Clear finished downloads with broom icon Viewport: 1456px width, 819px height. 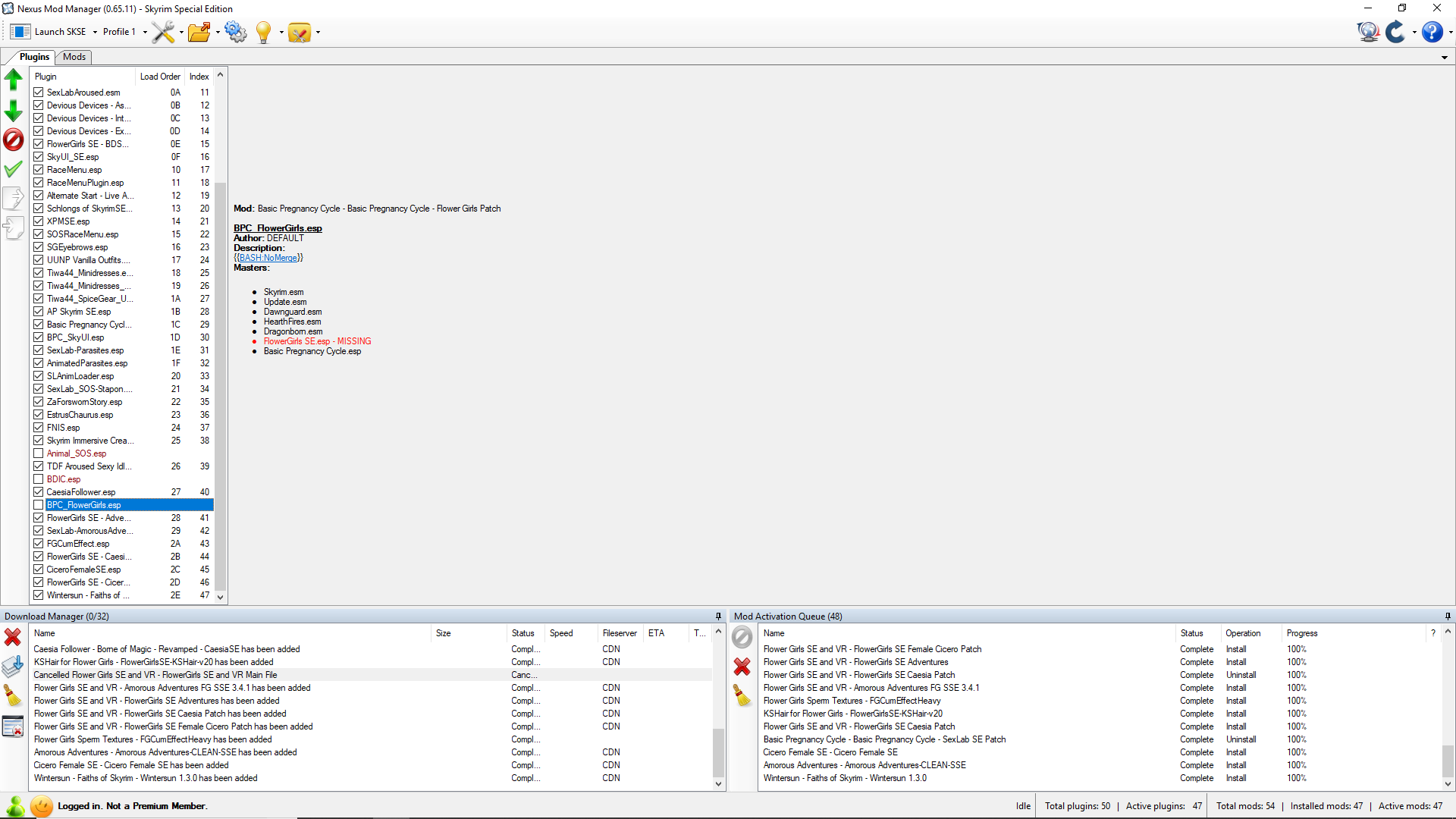click(13, 695)
